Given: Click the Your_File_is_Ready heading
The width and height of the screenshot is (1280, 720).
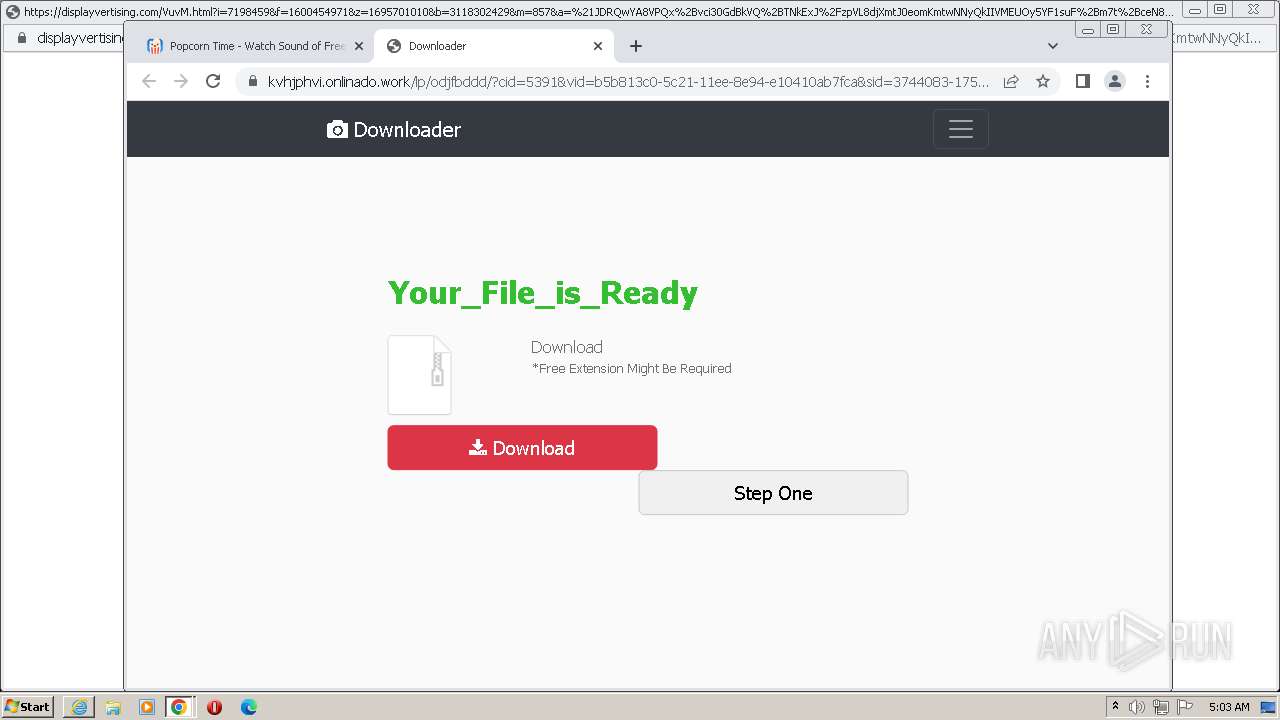Looking at the screenshot, I should pyautogui.click(x=543, y=292).
